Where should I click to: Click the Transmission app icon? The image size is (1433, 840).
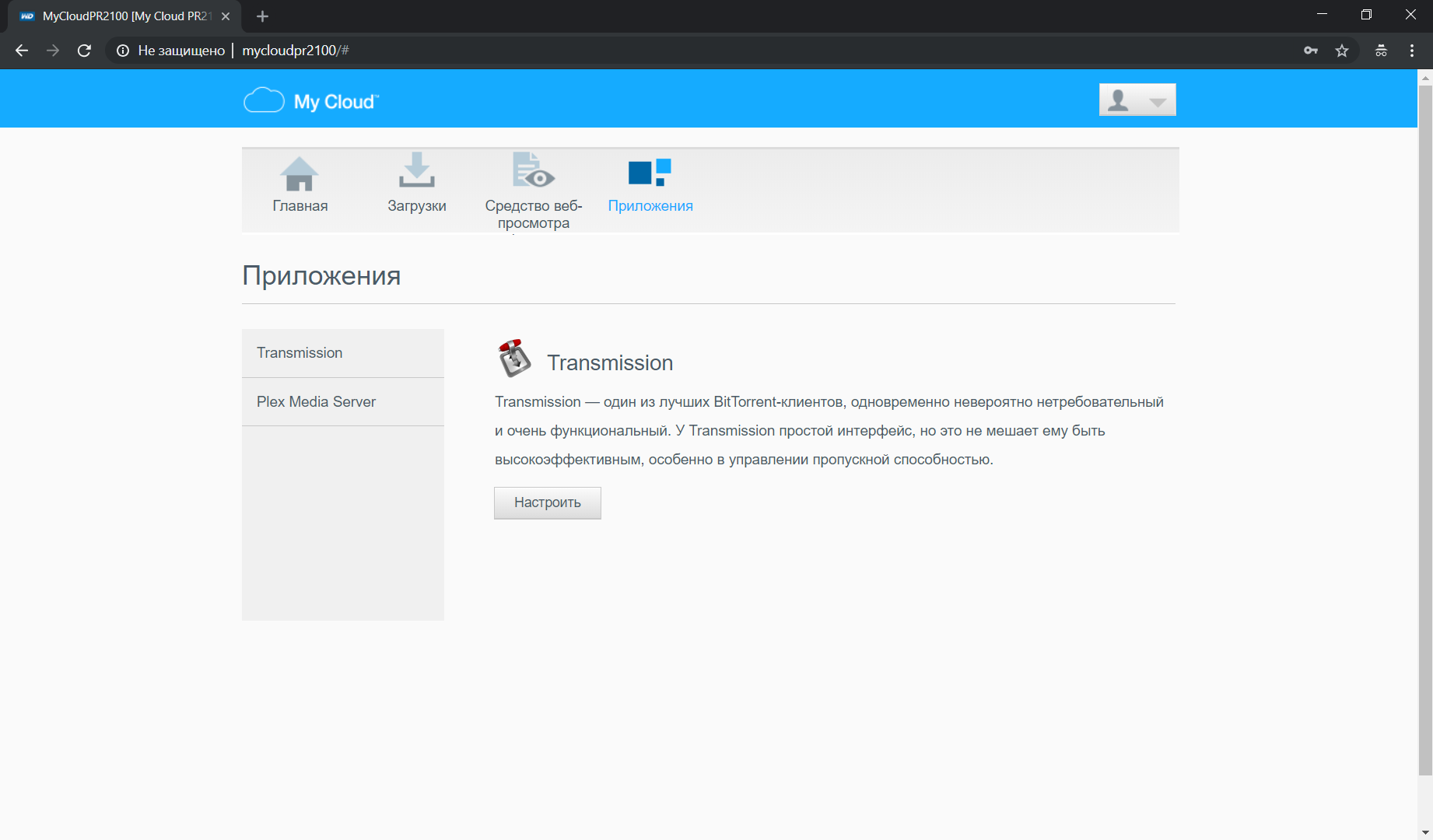coord(513,359)
